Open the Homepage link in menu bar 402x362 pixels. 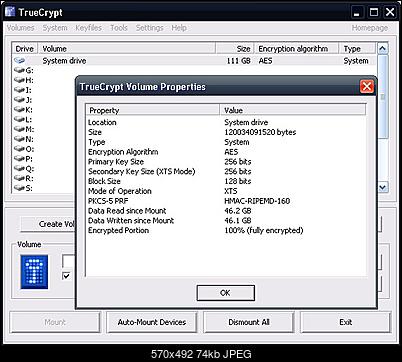point(370,28)
